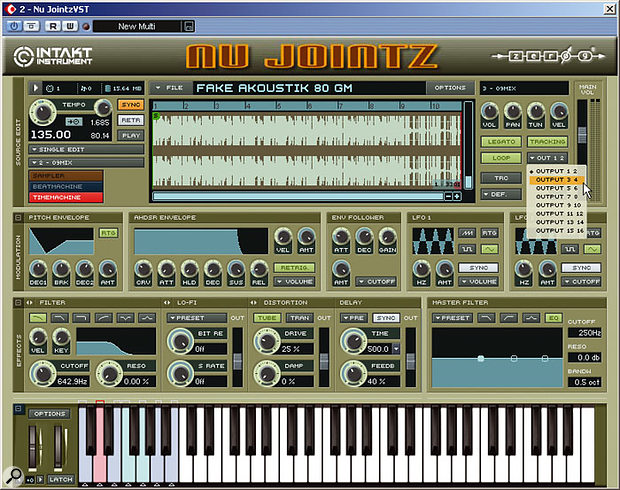Click the OPTIONS button beside file name
620x490 pixels.
[x=450, y=88]
